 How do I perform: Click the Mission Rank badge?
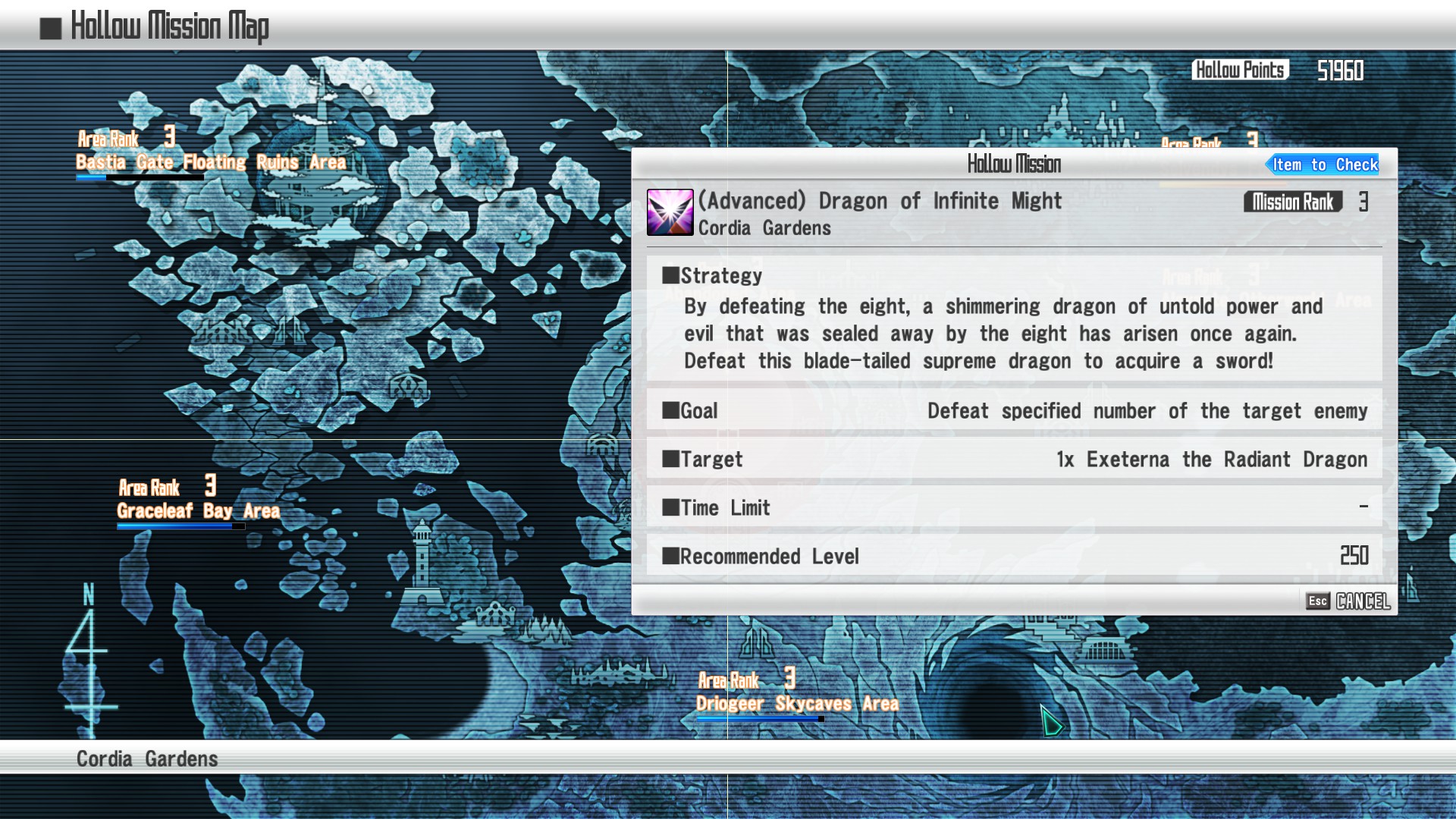1293,202
